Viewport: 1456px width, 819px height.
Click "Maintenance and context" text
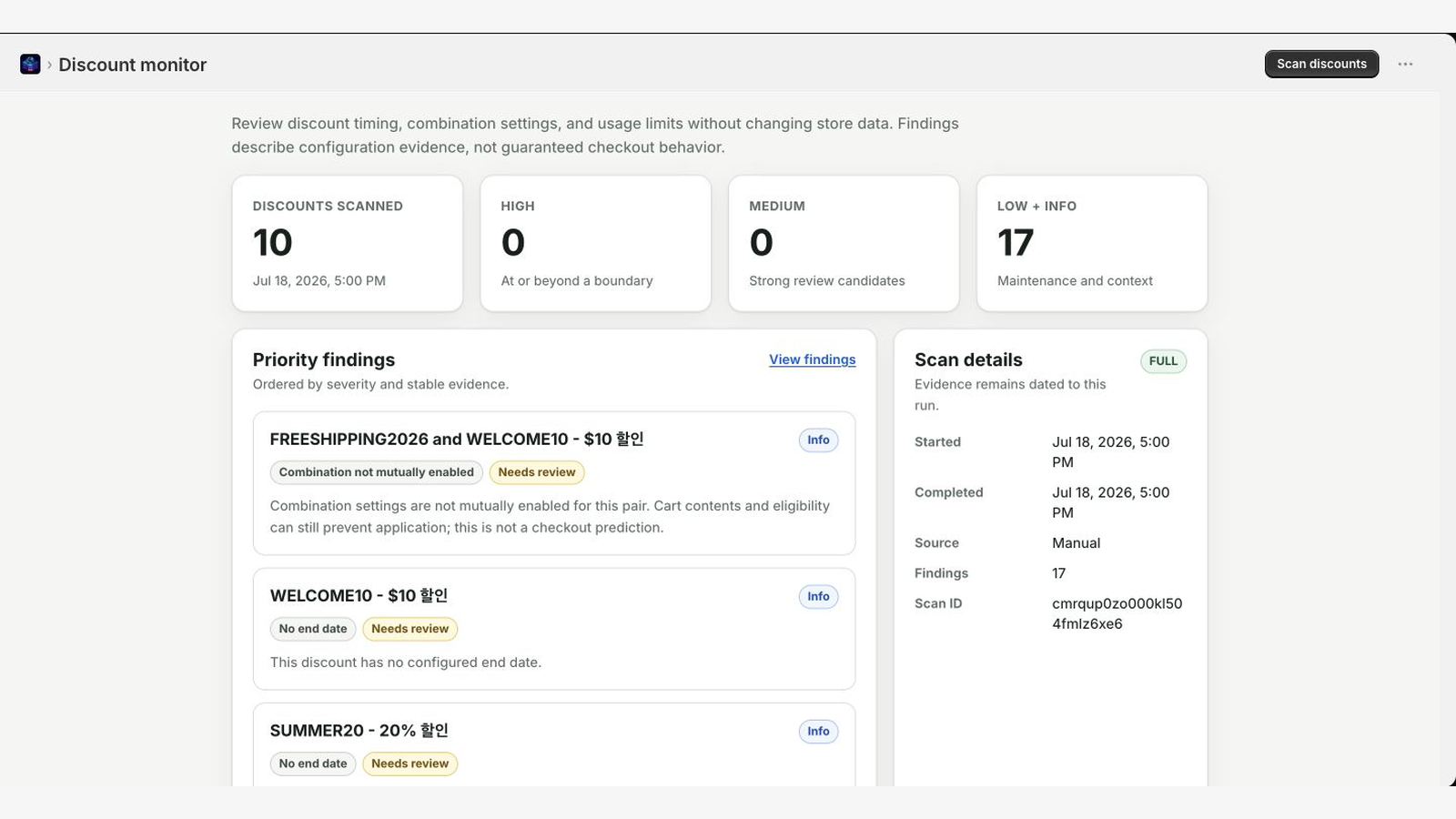tap(1075, 281)
